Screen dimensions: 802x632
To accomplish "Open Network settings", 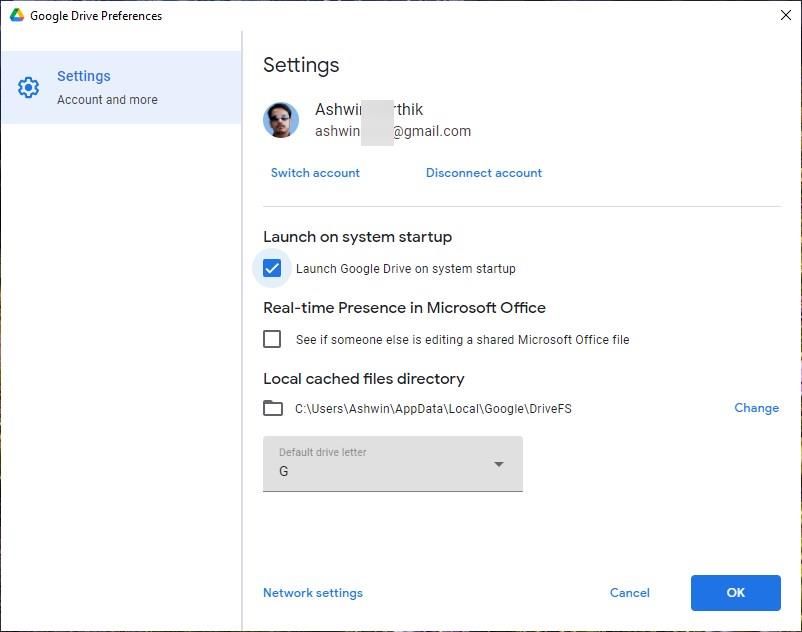I will click(x=313, y=593).
